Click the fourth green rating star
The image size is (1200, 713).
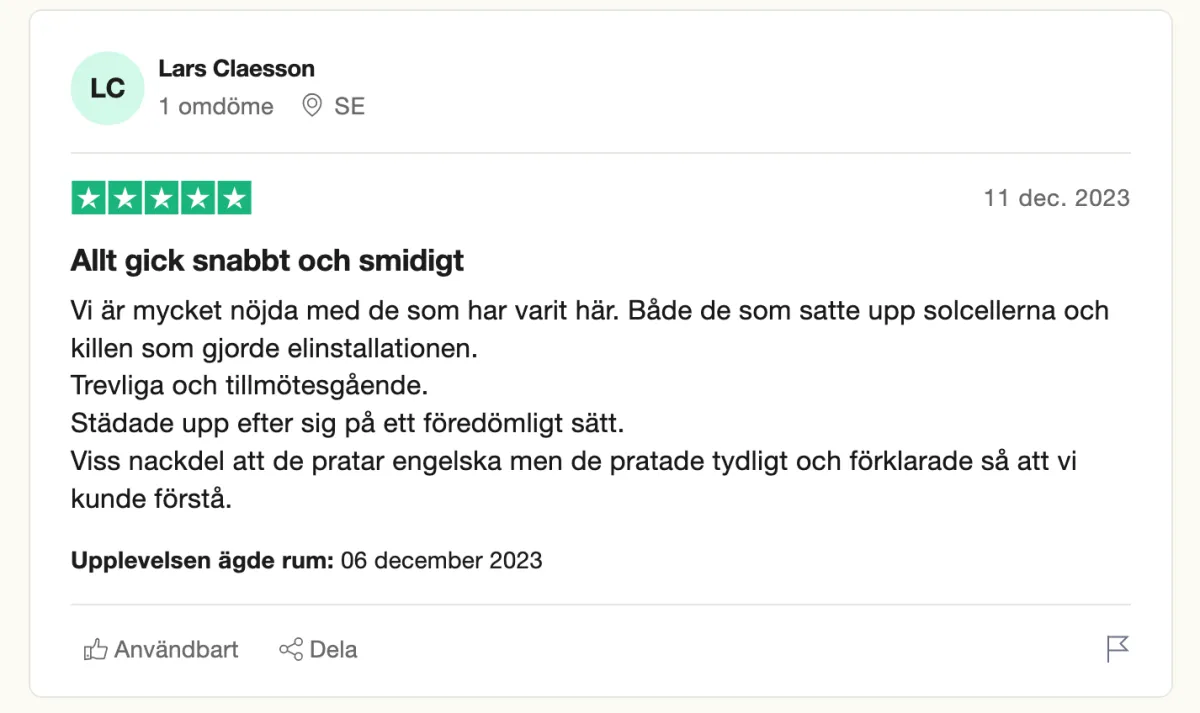point(197,198)
